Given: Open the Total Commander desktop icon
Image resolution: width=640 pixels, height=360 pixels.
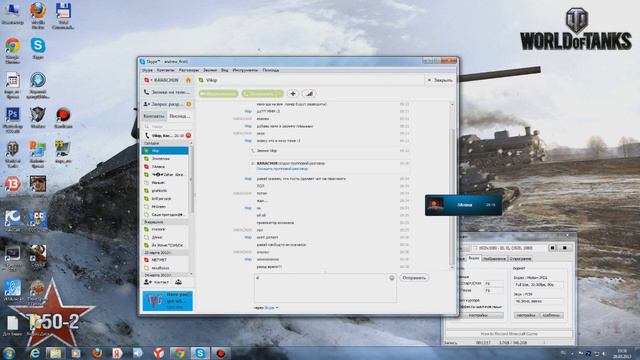Looking at the screenshot, I should click(63, 16).
